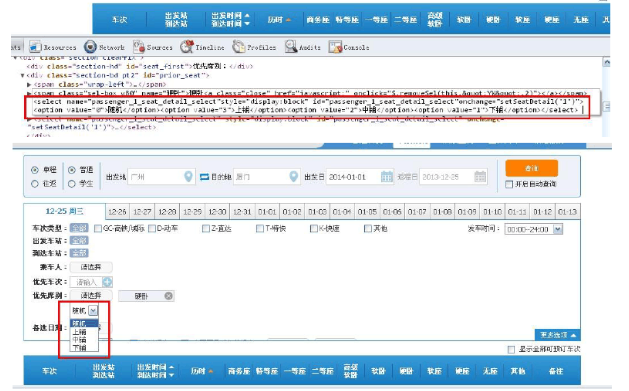
Task: Choose highlighted 随机 option in berth list
Action: point(84,323)
